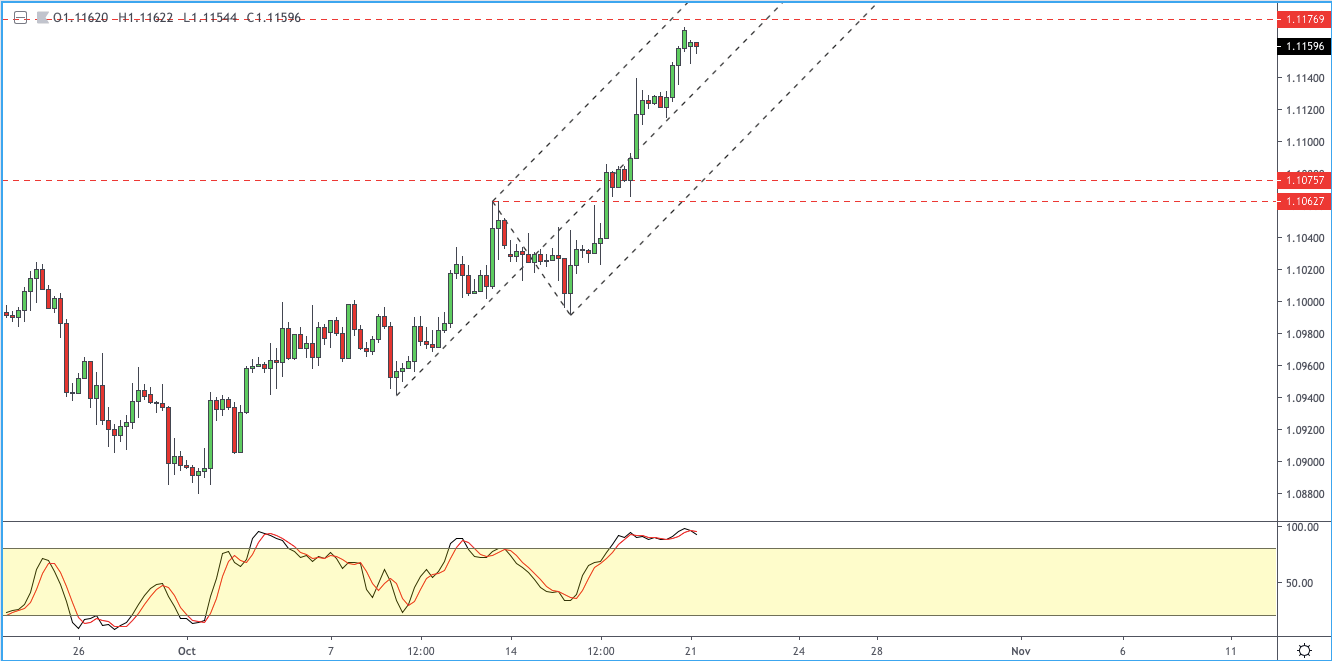Click the 1.11200 price axis label
This screenshot has height=661, width=1332.
pos(1306,110)
